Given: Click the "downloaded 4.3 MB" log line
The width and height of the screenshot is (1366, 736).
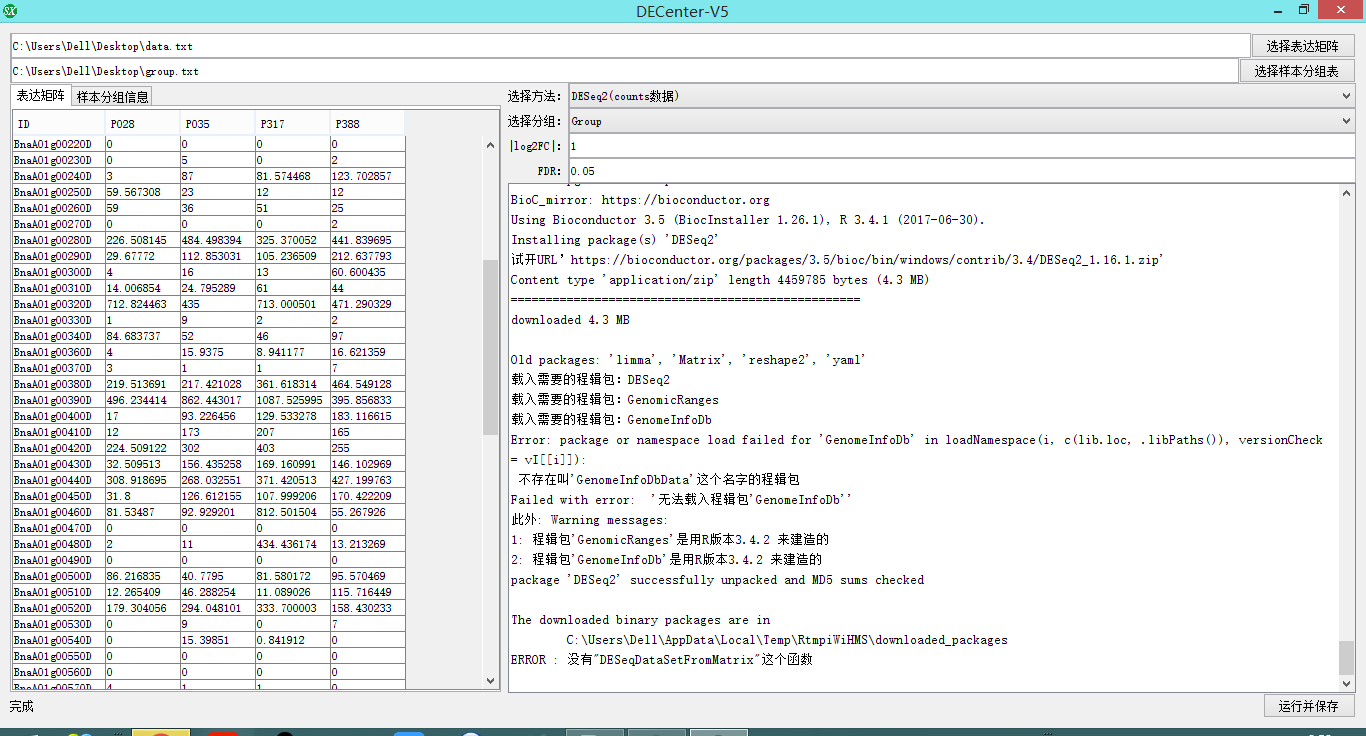Looking at the screenshot, I should 570,320.
